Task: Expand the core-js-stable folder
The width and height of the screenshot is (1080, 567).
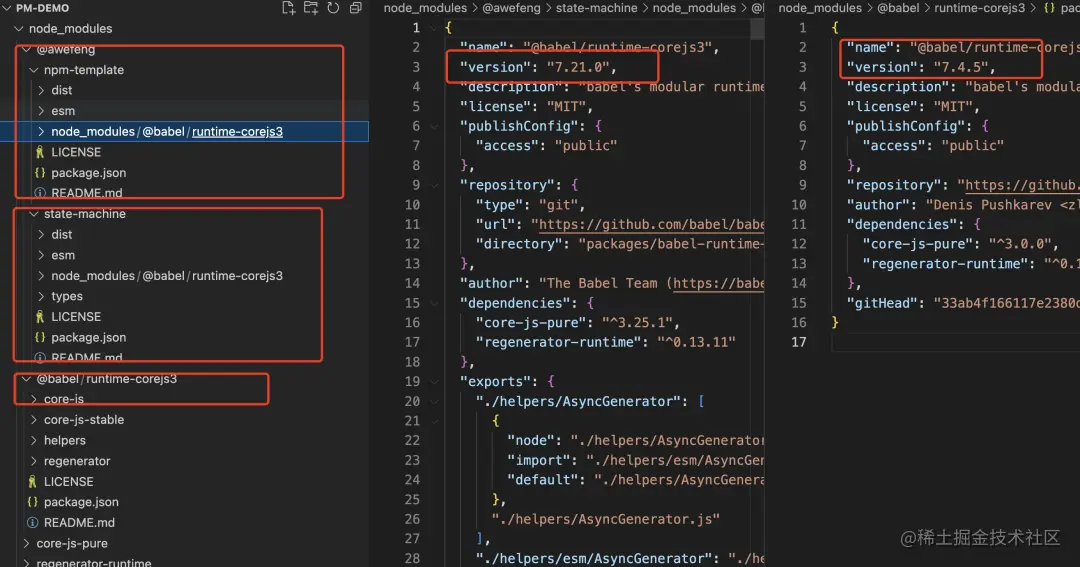Action: click(x=34, y=420)
